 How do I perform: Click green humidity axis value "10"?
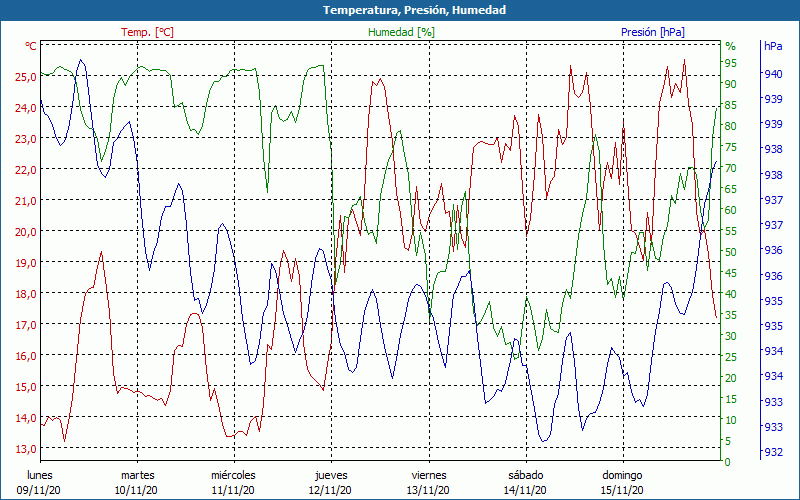click(731, 420)
